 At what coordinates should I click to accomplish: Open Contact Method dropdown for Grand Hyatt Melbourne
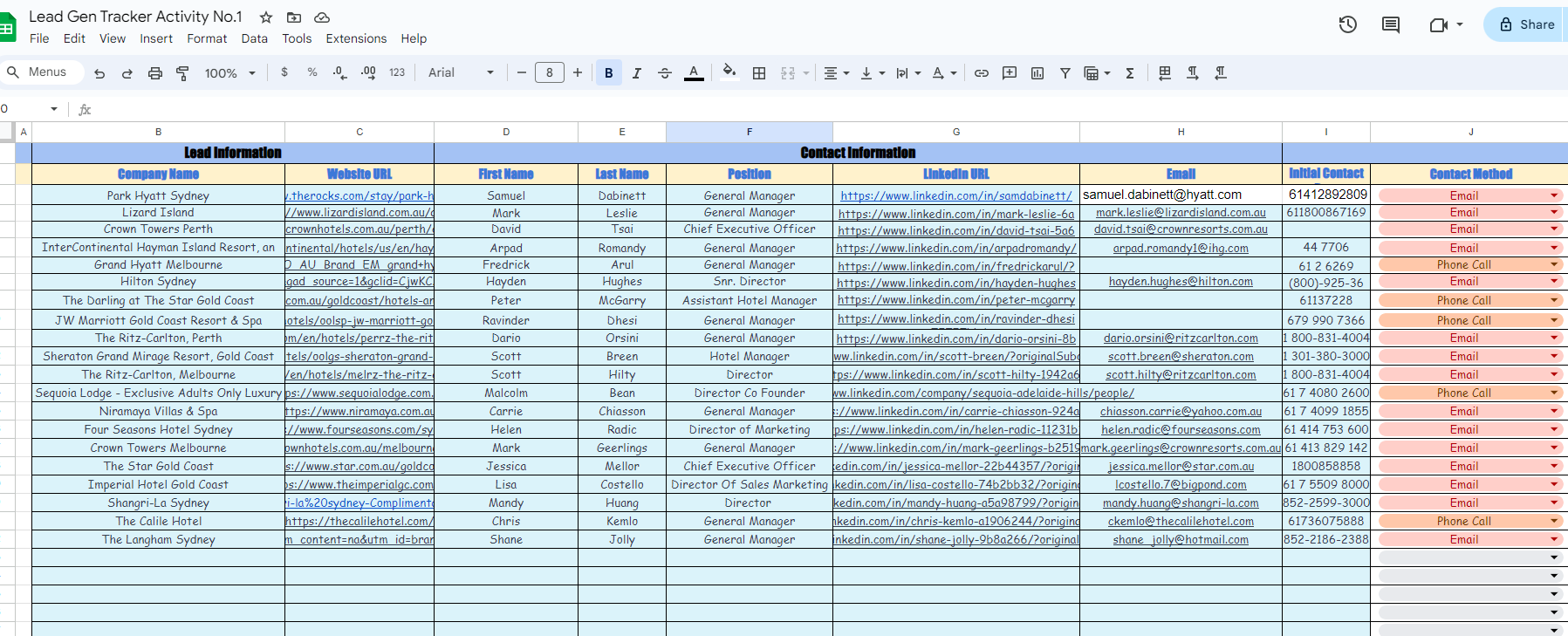[1554, 264]
